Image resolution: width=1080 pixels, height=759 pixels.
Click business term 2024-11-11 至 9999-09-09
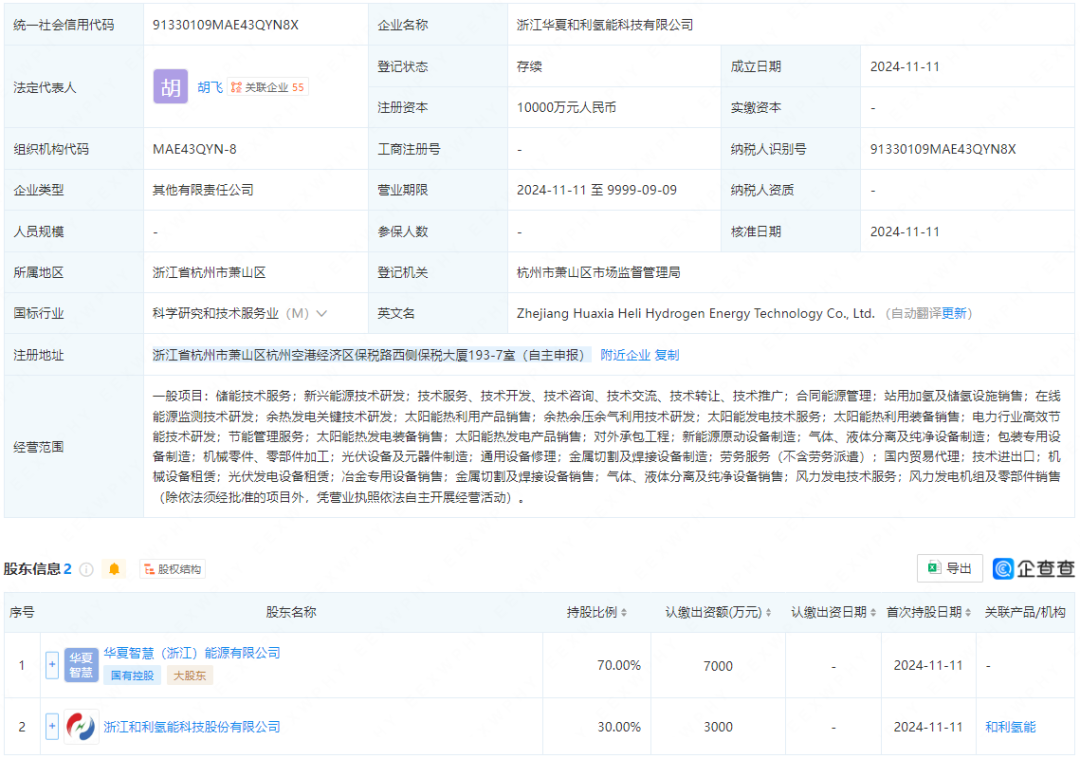[596, 190]
